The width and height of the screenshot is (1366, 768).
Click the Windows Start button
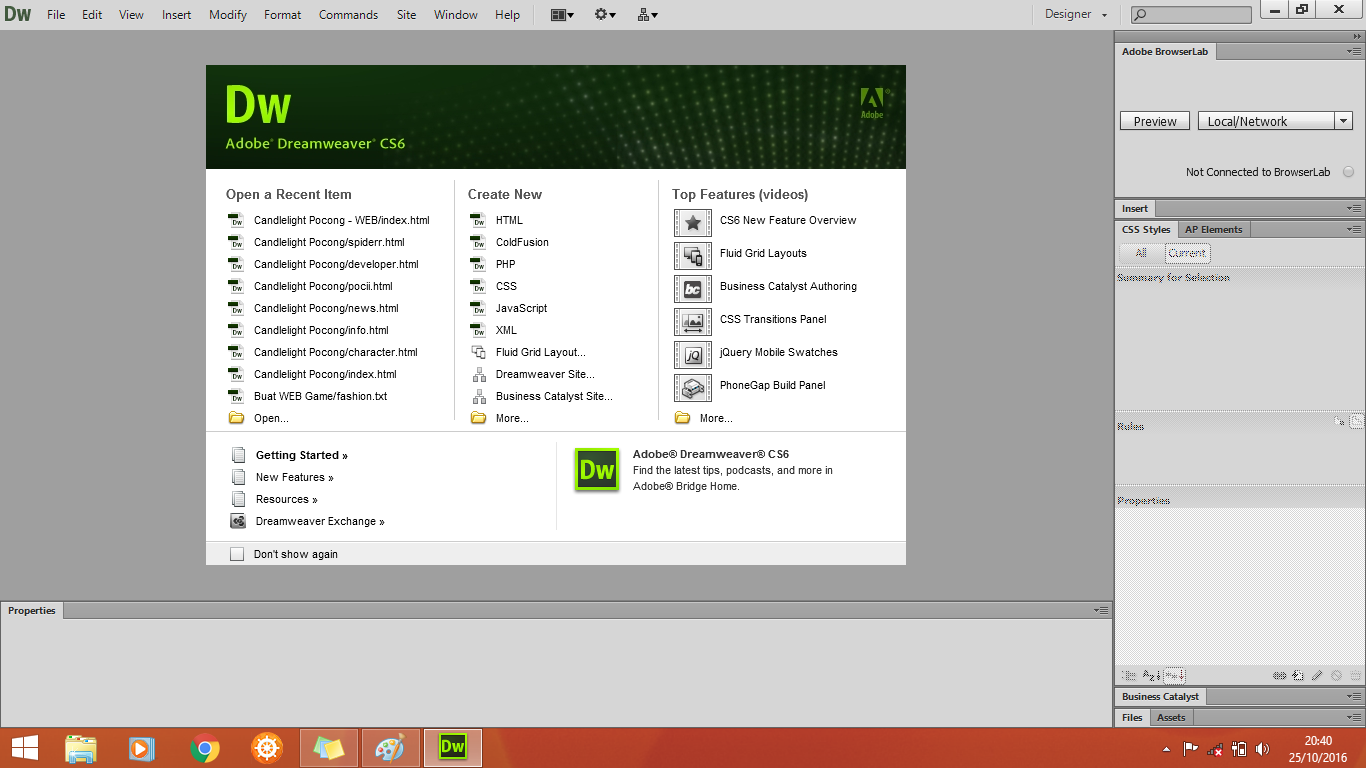pyautogui.click(x=24, y=748)
